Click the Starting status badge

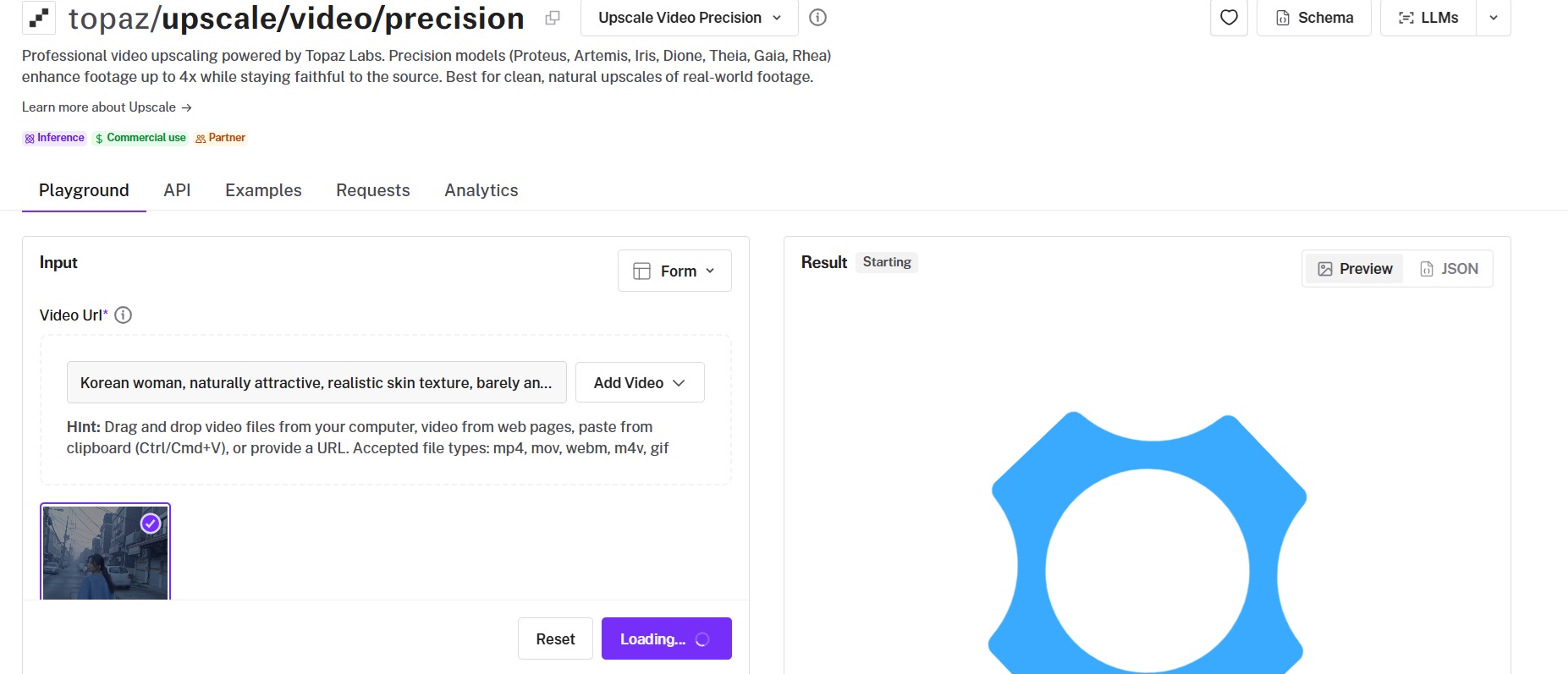(887, 262)
